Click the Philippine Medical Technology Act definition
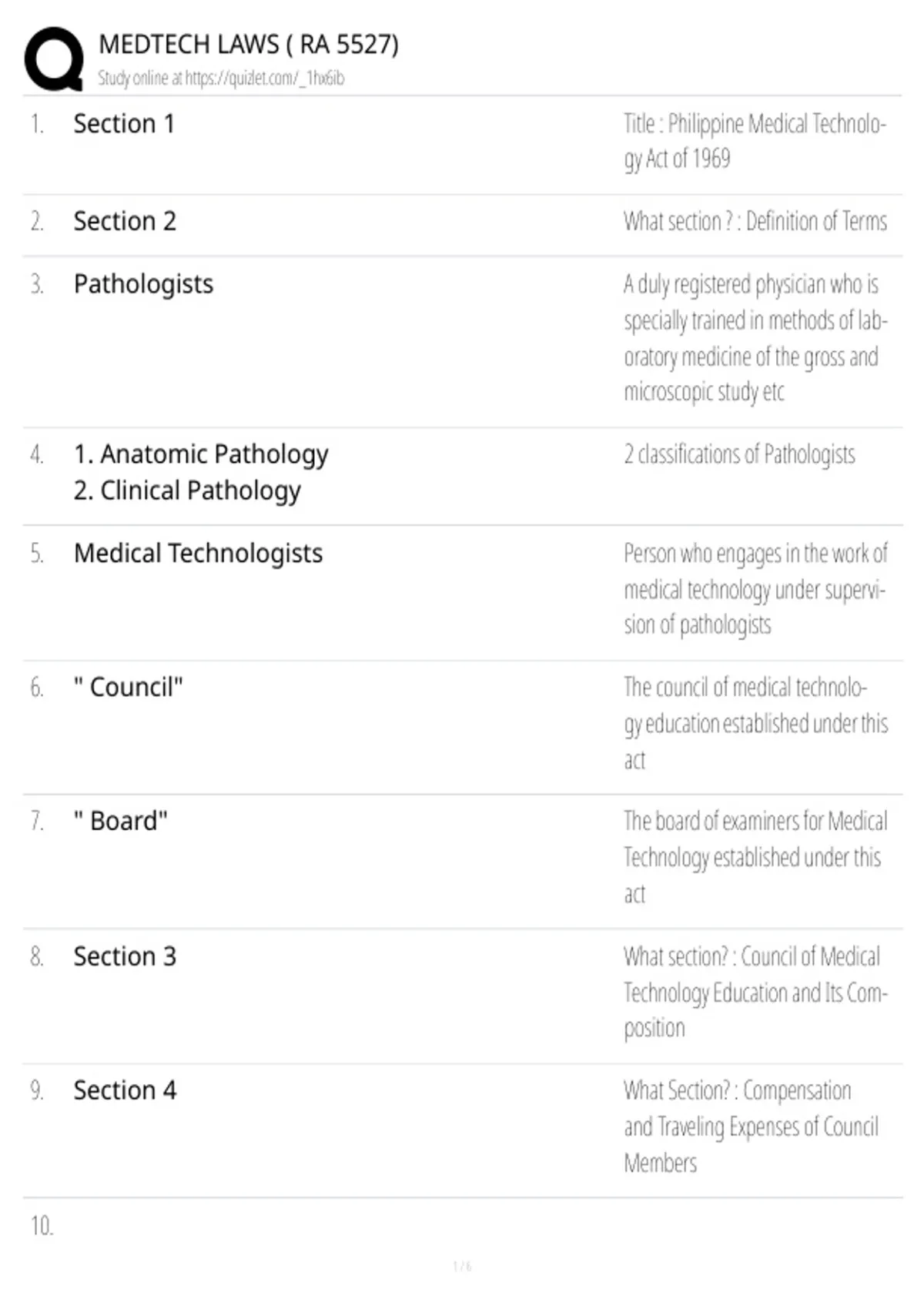This screenshot has width=924, height=1309. pyautogui.click(x=755, y=141)
